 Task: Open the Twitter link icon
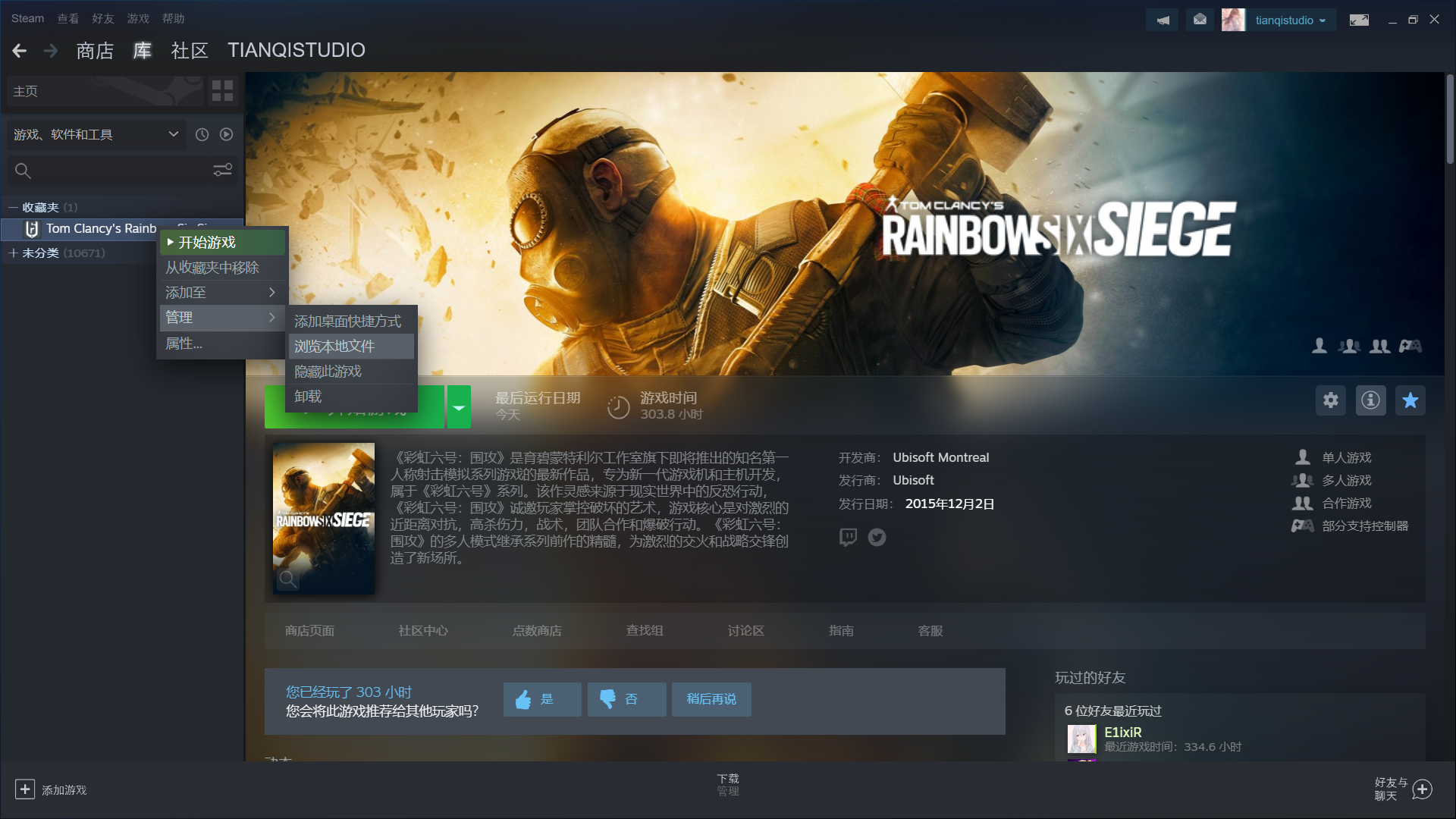(877, 537)
